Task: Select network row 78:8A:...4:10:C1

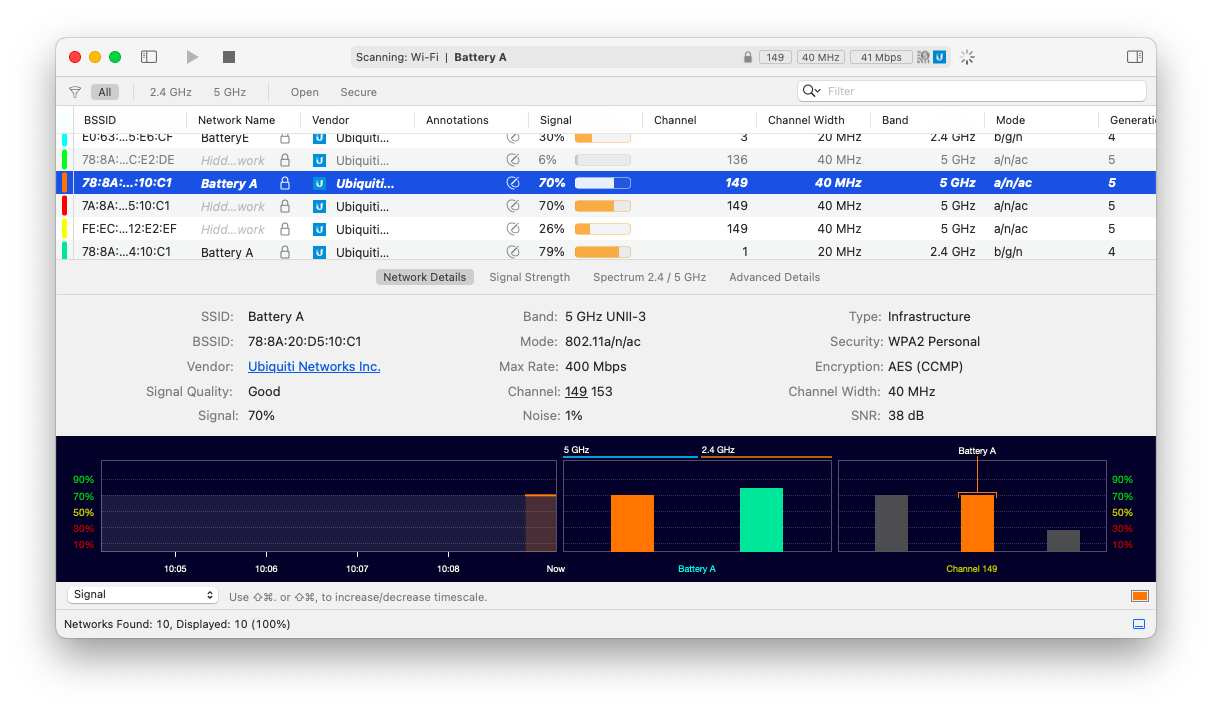Action: pyautogui.click(x=606, y=251)
